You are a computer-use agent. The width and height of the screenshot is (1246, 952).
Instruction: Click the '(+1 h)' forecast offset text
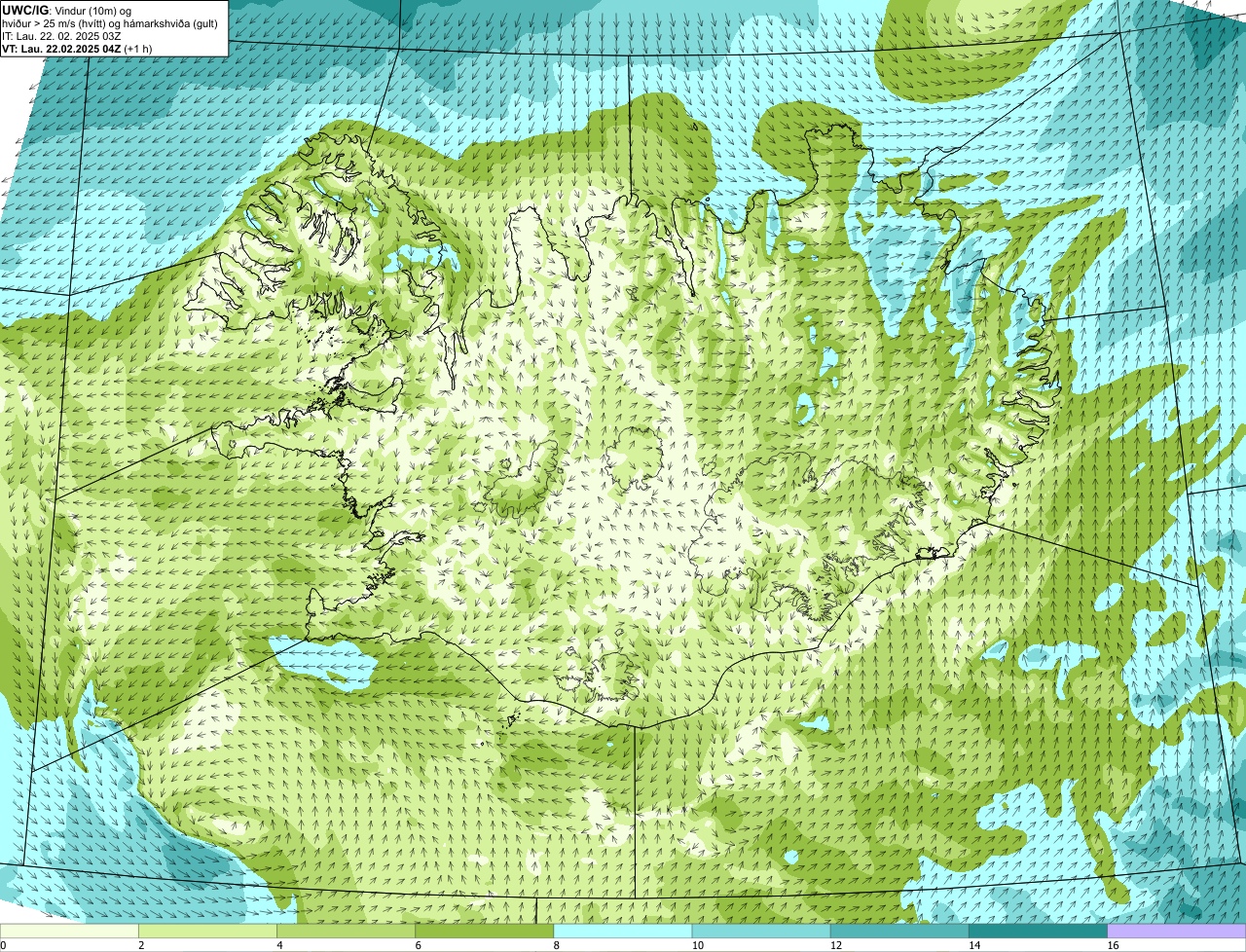(x=138, y=49)
